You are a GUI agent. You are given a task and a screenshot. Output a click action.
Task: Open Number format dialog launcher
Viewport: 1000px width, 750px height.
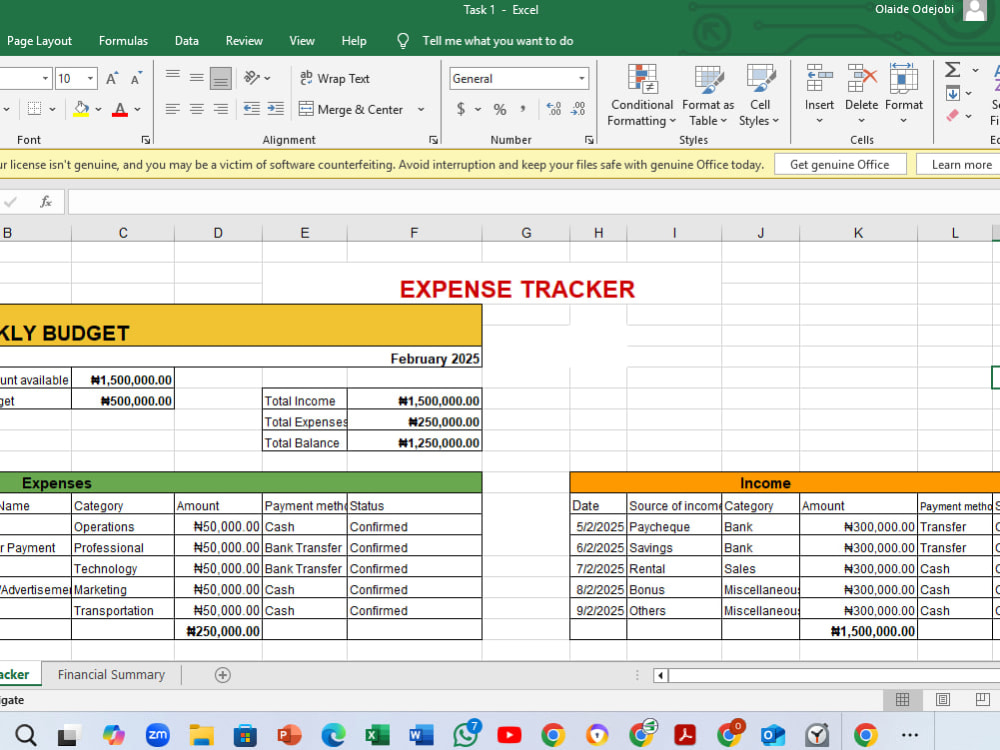(589, 140)
